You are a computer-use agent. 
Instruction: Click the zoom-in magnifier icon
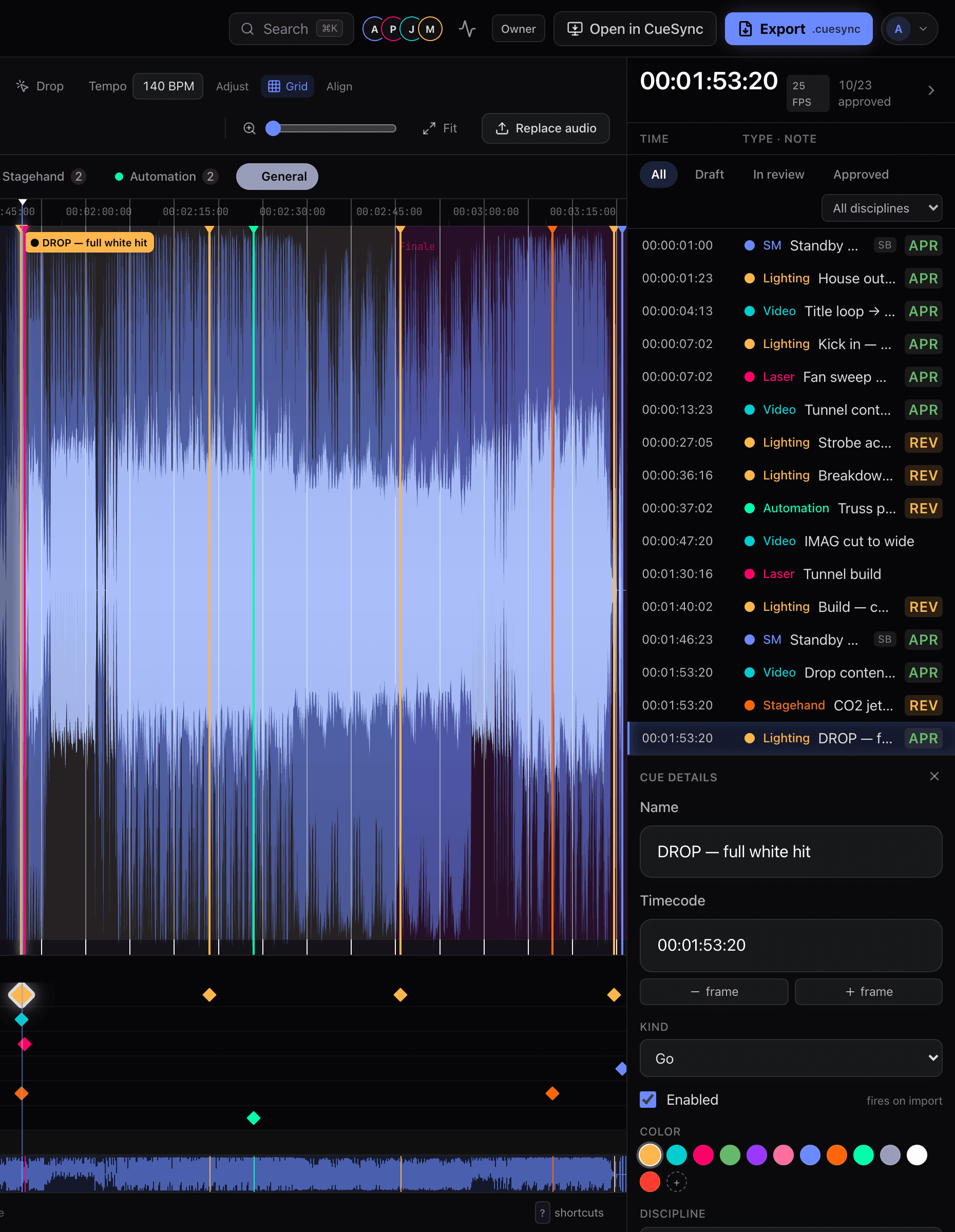[x=250, y=128]
